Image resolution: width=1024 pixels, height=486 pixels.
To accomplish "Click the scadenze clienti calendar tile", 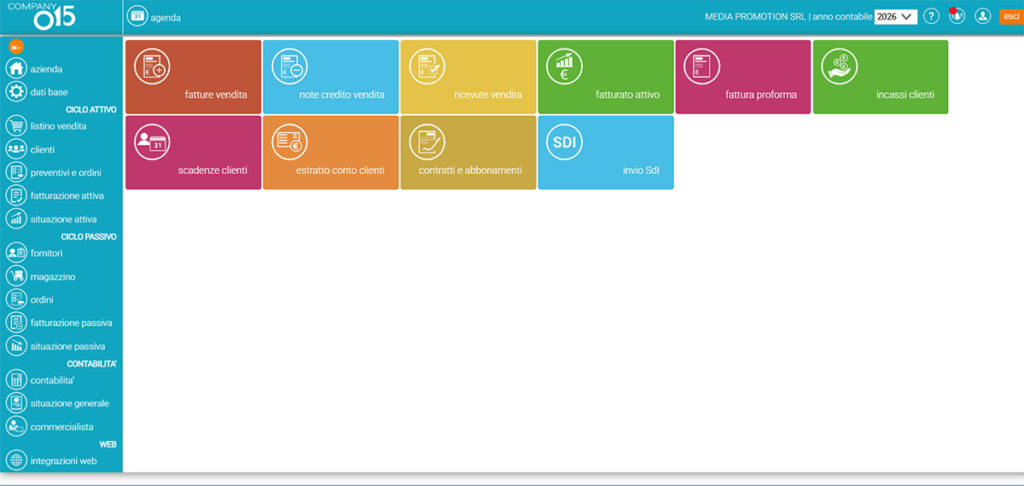I will [x=193, y=153].
